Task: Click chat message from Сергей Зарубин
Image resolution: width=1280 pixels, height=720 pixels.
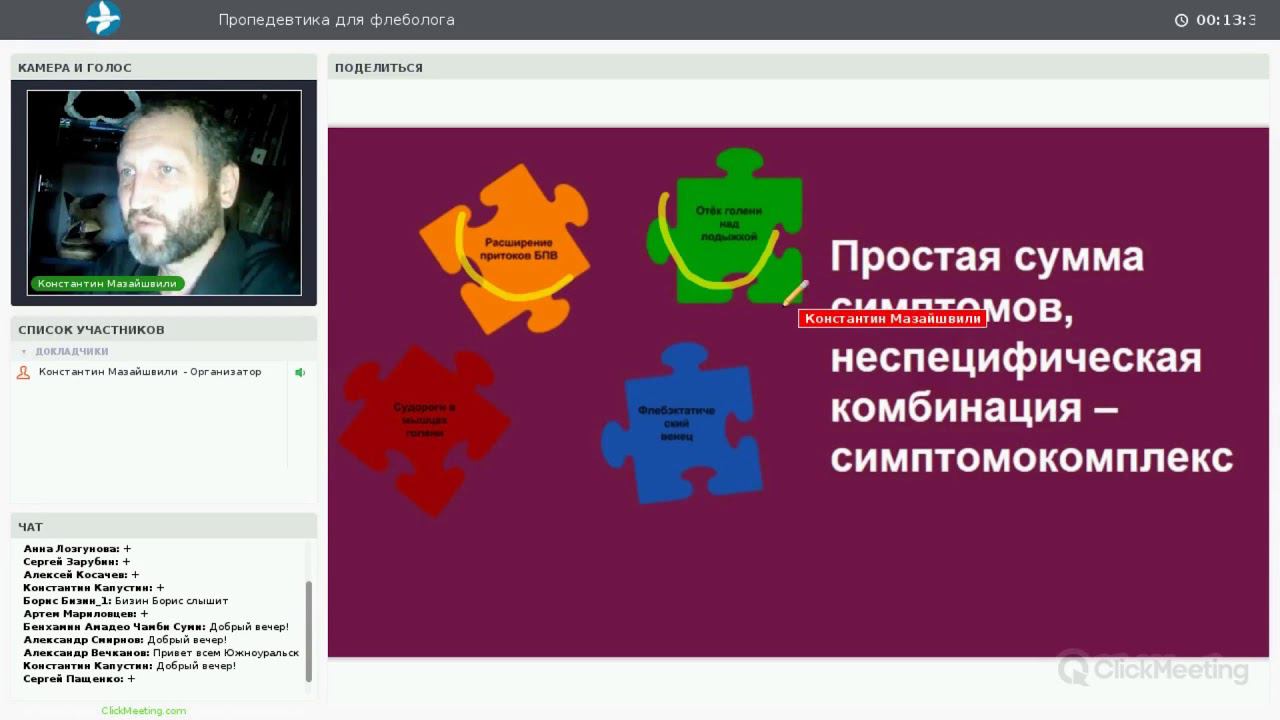Action: pos(76,562)
